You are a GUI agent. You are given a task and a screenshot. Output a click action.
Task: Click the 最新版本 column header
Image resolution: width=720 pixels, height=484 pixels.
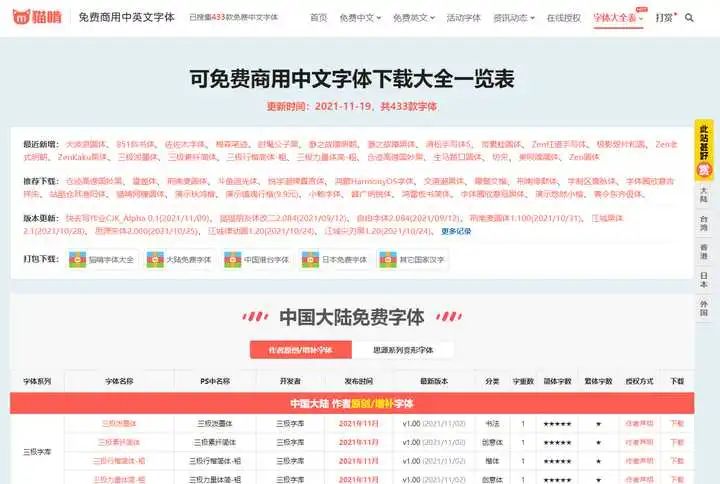(x=434, y=381)
